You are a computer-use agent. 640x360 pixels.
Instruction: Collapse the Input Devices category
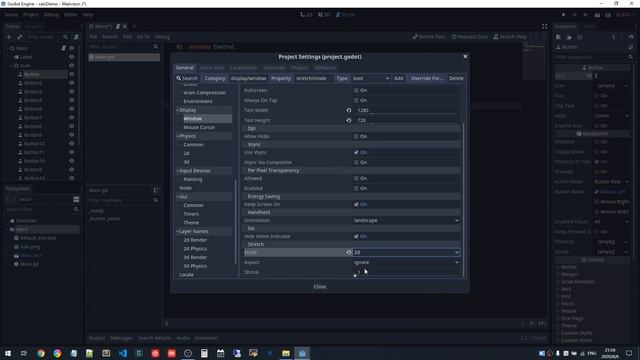pyautogui.click(x=178, y=171)
